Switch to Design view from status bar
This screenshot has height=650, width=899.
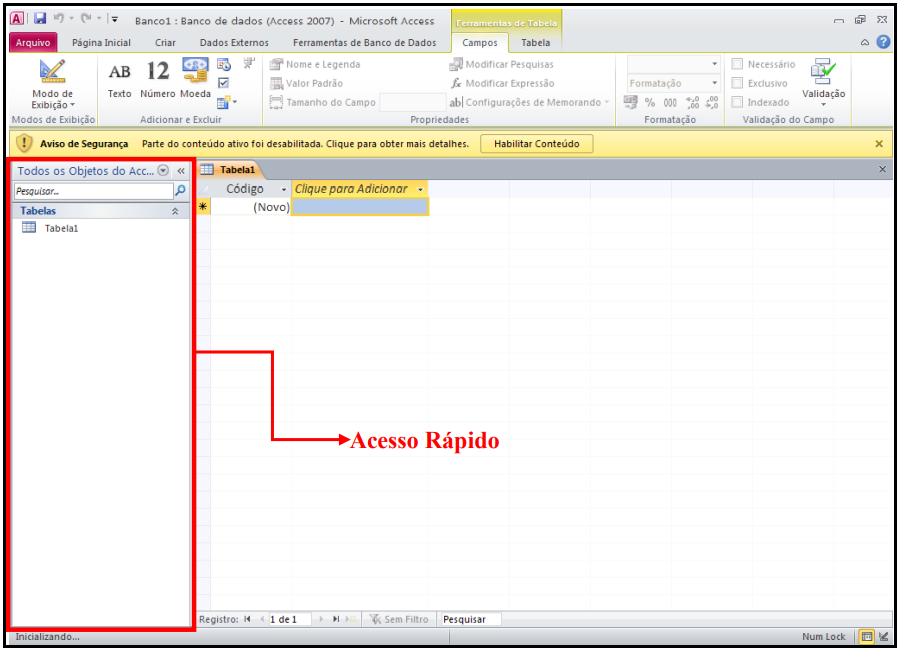(883, 637)
